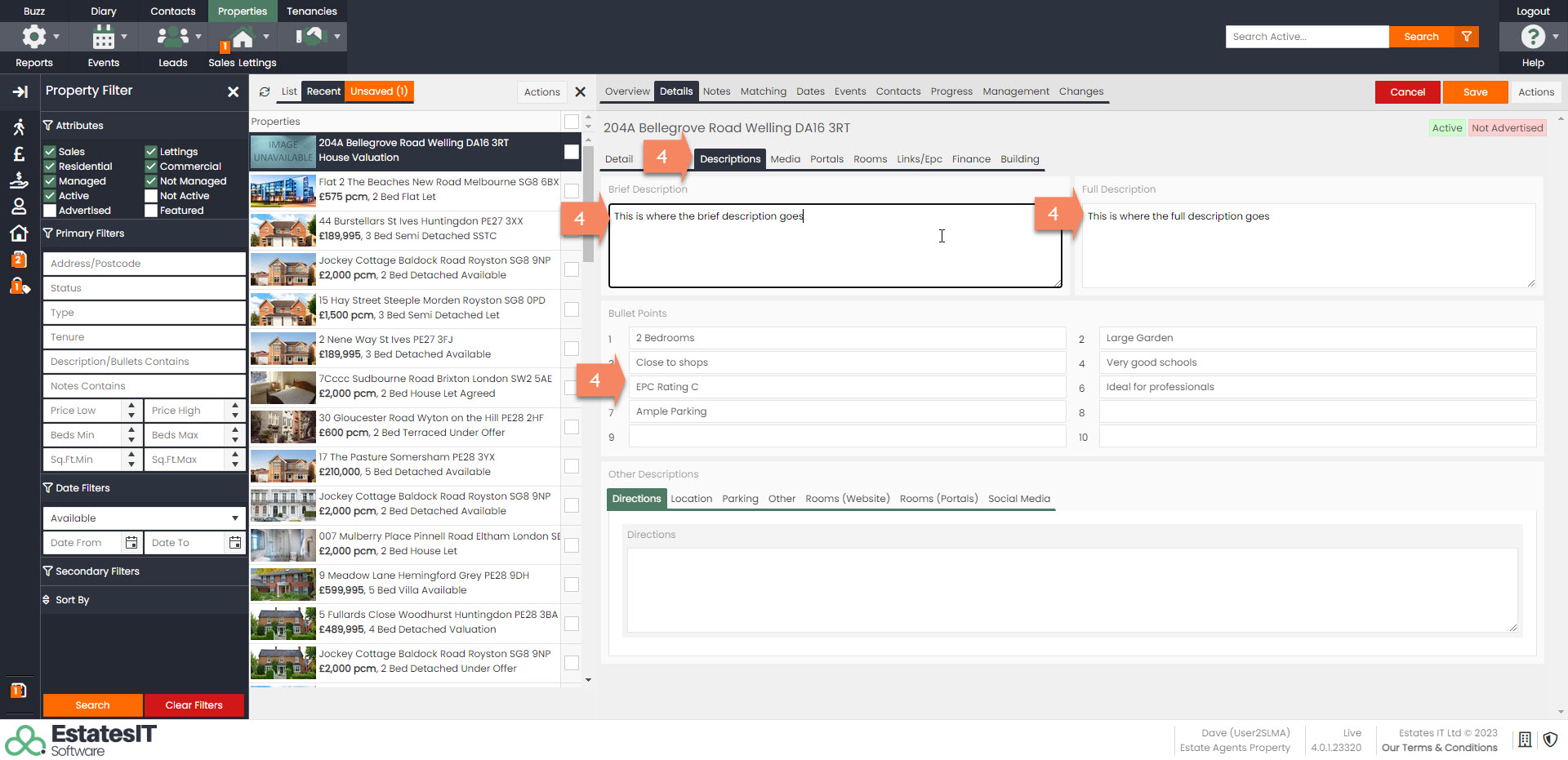Click the Tenancies handshake-key icon
Screen dimensions: 1568x760
click(311, 37)
